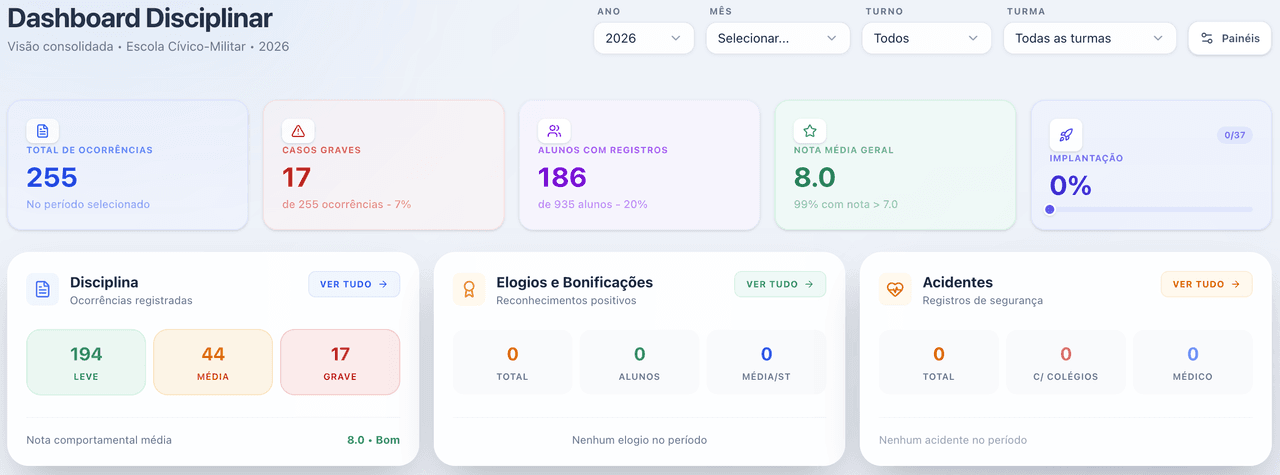Click the Média/ST tile in Elogios panel

pos(767,362)
